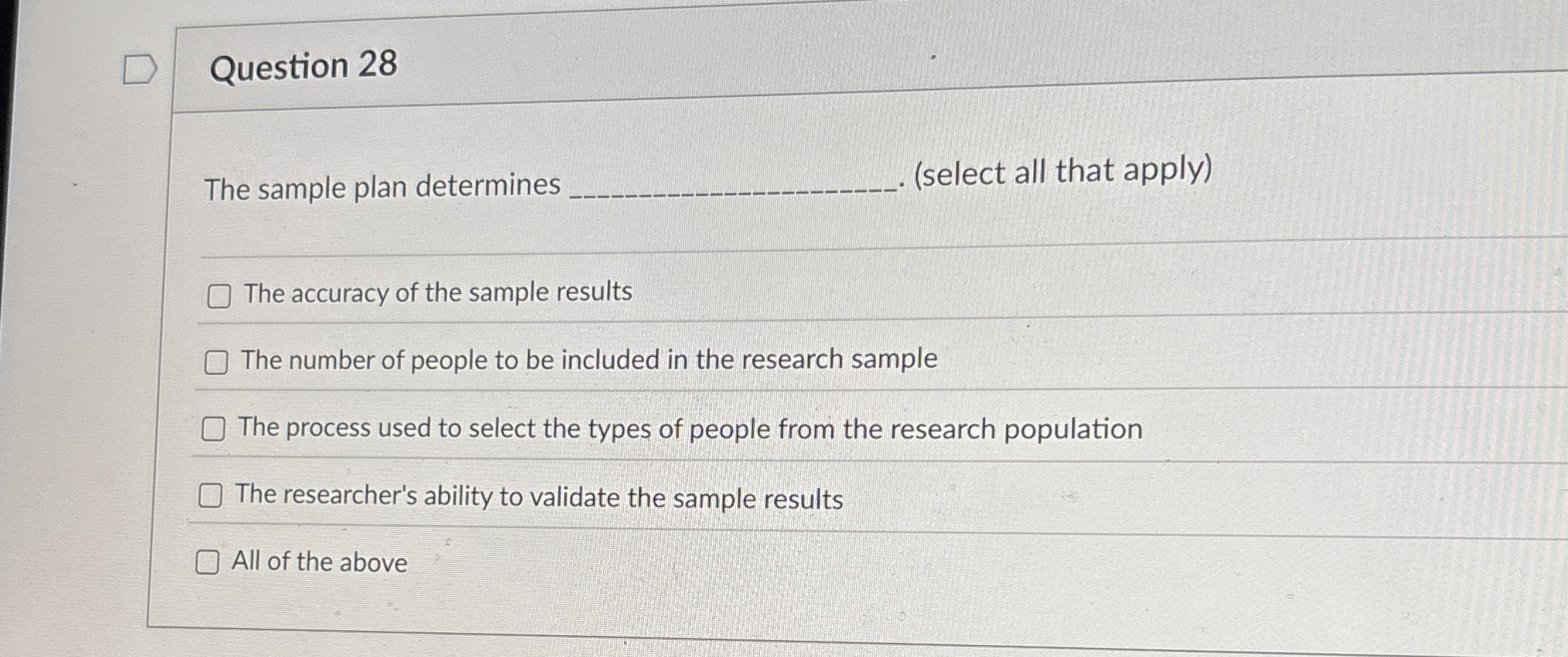Click the flag bookmark icon beside Question 28
Viewport: 1568px width, 657px height.
point(141,68)
